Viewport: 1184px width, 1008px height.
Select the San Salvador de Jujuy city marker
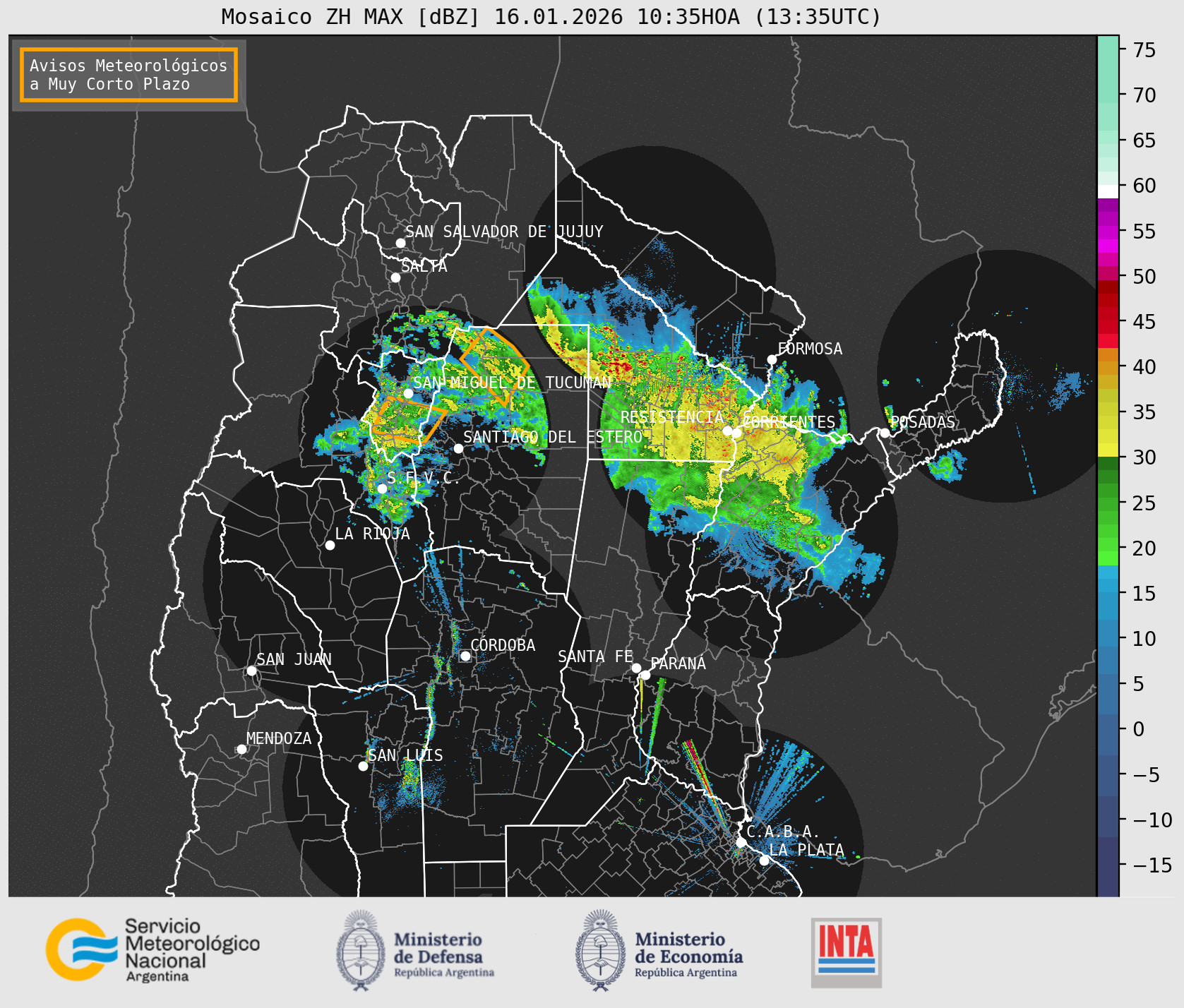point(400,243)
